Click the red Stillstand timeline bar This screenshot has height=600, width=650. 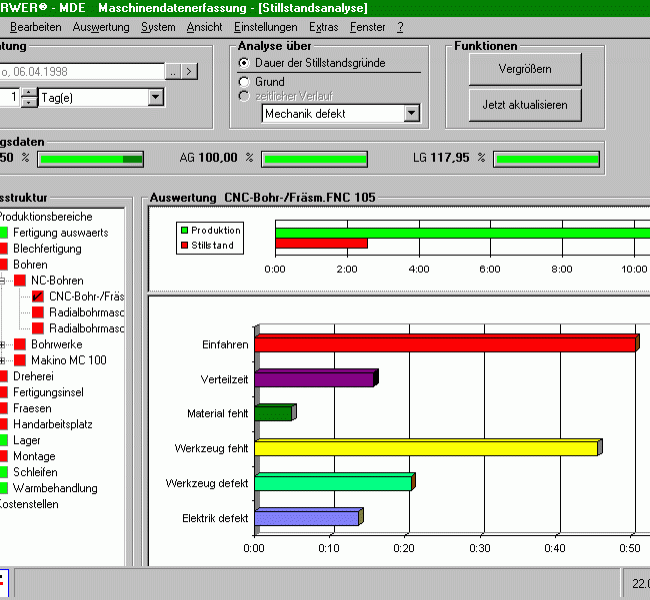[321, 243]
